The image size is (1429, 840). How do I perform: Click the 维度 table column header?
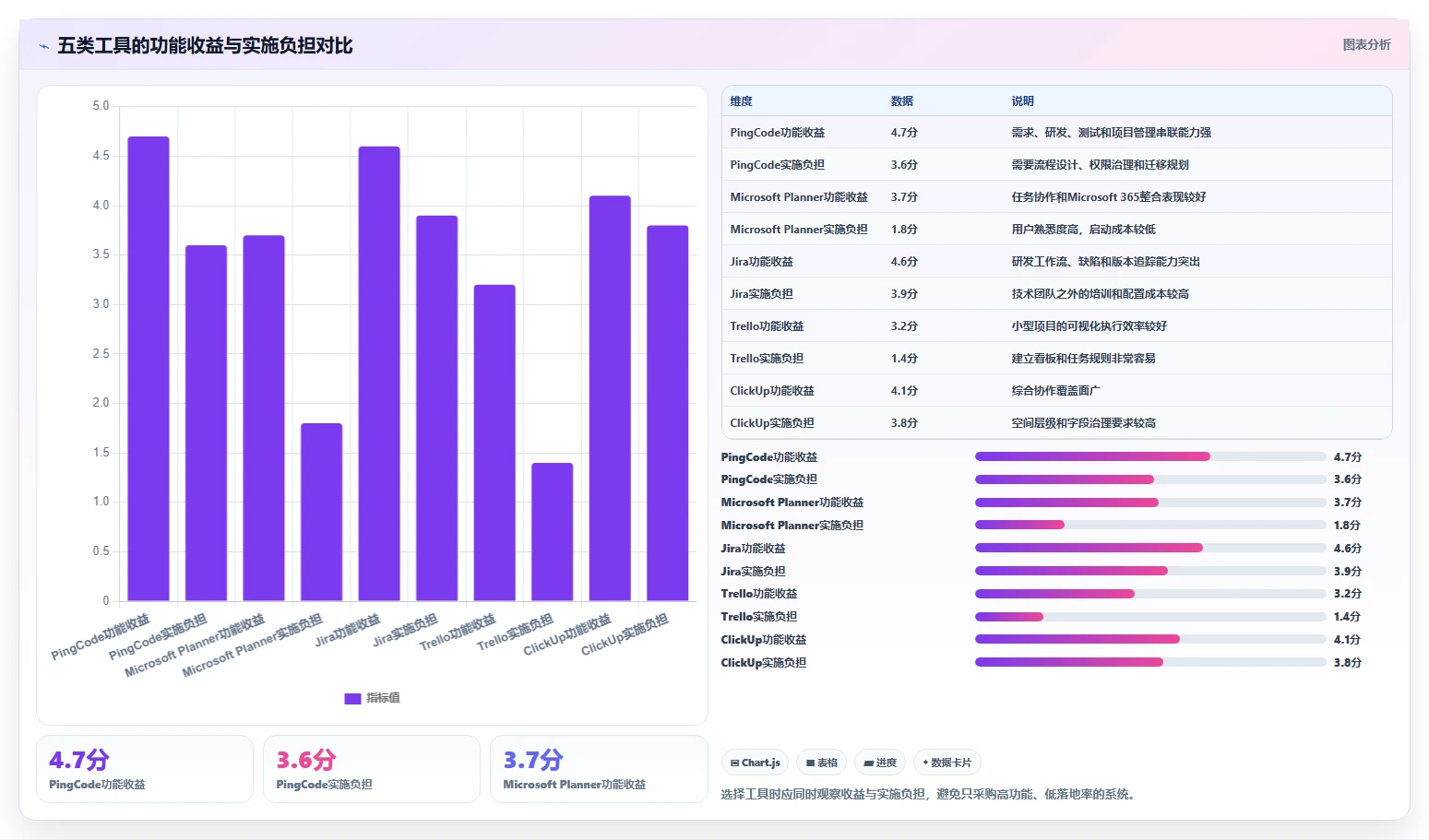point(741,101)
